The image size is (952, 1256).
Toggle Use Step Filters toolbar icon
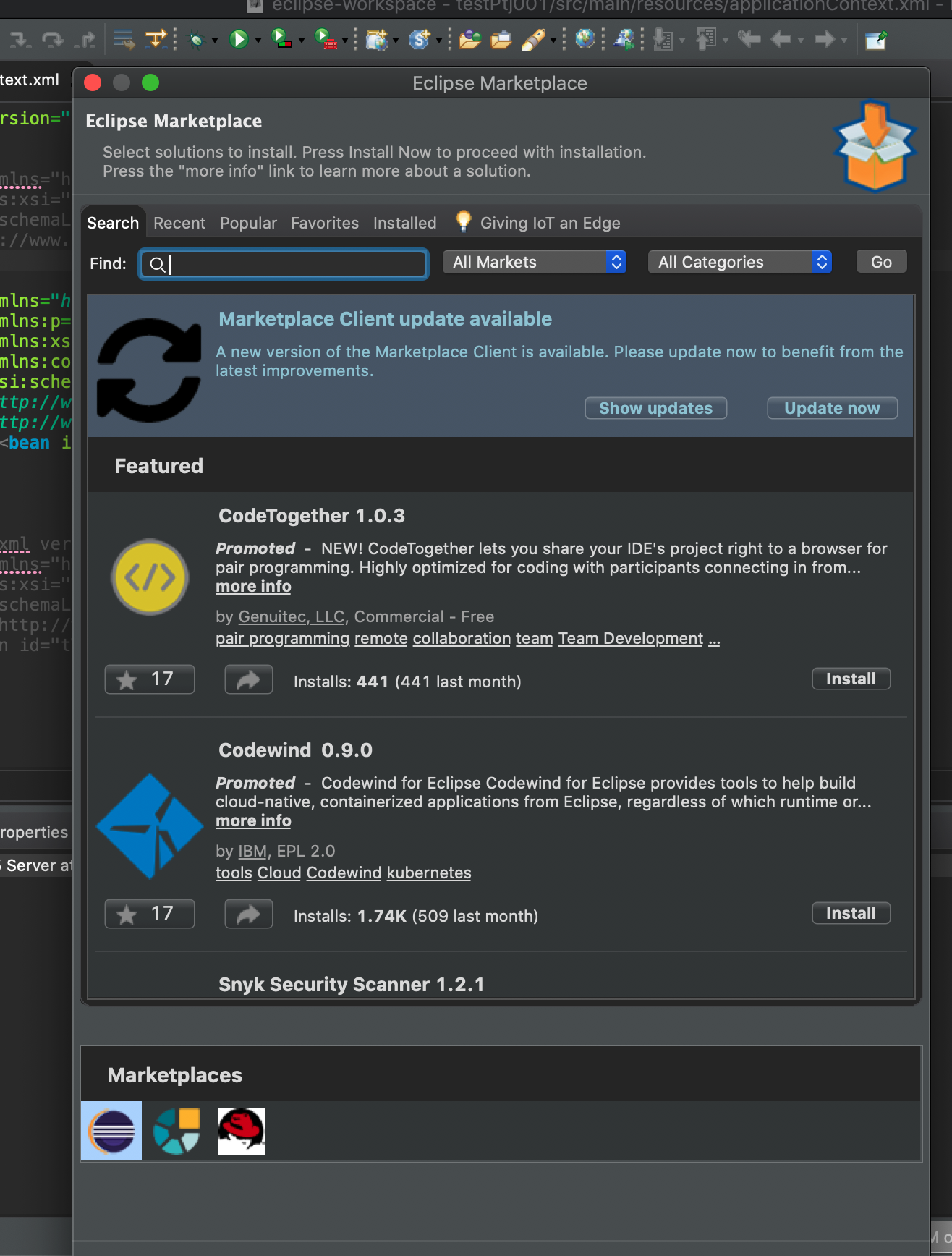[156, 39]
